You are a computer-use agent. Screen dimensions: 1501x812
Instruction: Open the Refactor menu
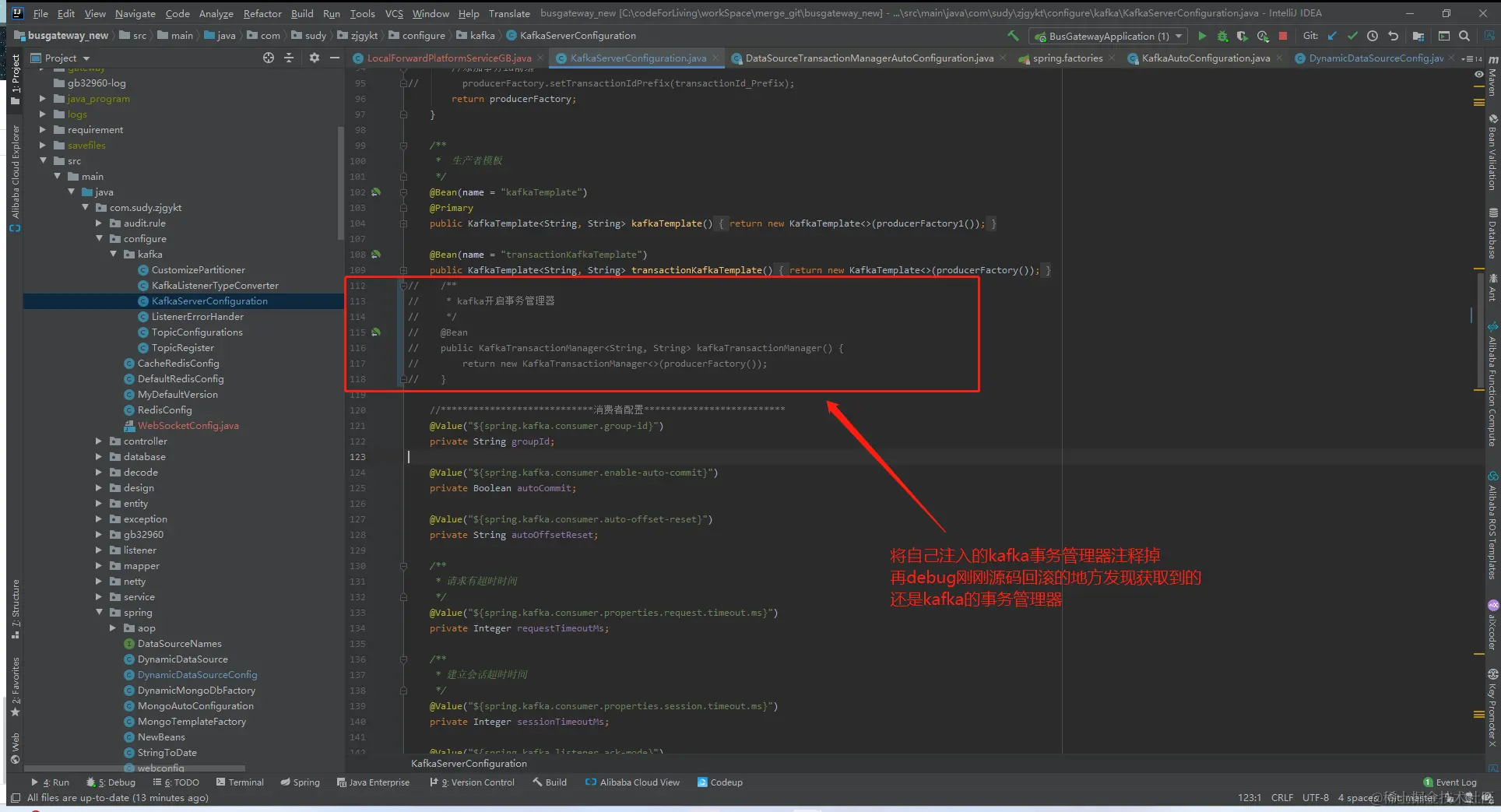click(x=262, y=13)
